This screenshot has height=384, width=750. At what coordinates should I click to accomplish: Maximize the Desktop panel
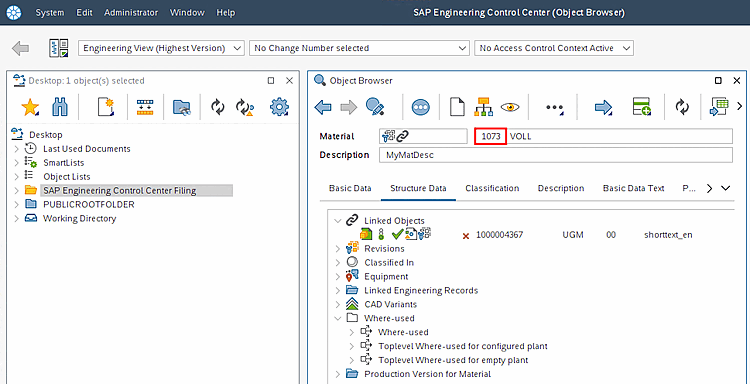coord(271,81)
